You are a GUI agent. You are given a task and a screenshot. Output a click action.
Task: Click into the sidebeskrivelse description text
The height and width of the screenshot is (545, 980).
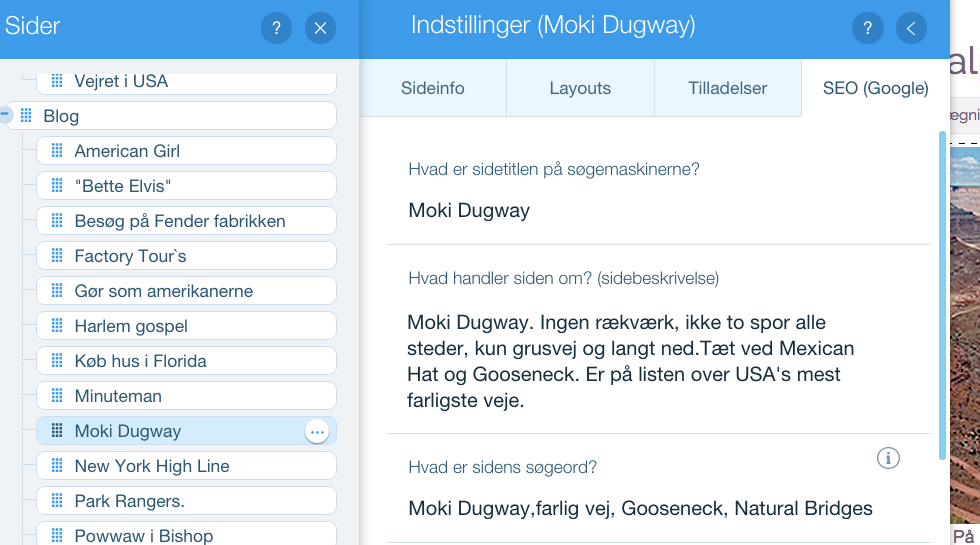631,361
